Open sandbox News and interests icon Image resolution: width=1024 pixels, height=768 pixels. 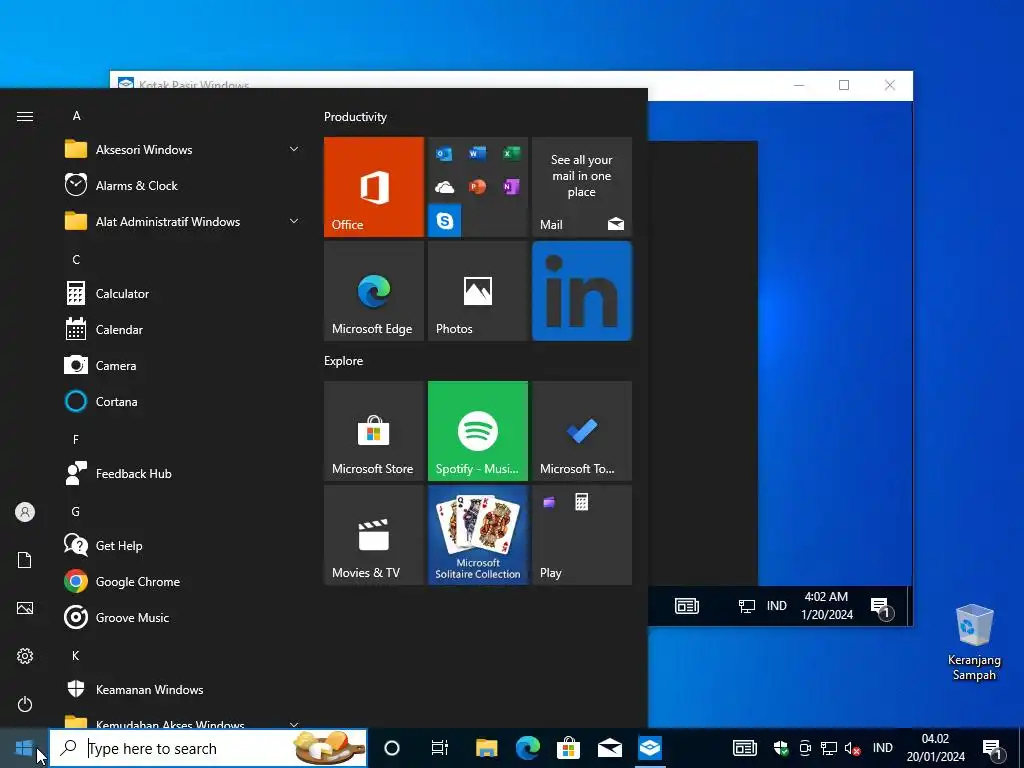[x=687, y=606]
